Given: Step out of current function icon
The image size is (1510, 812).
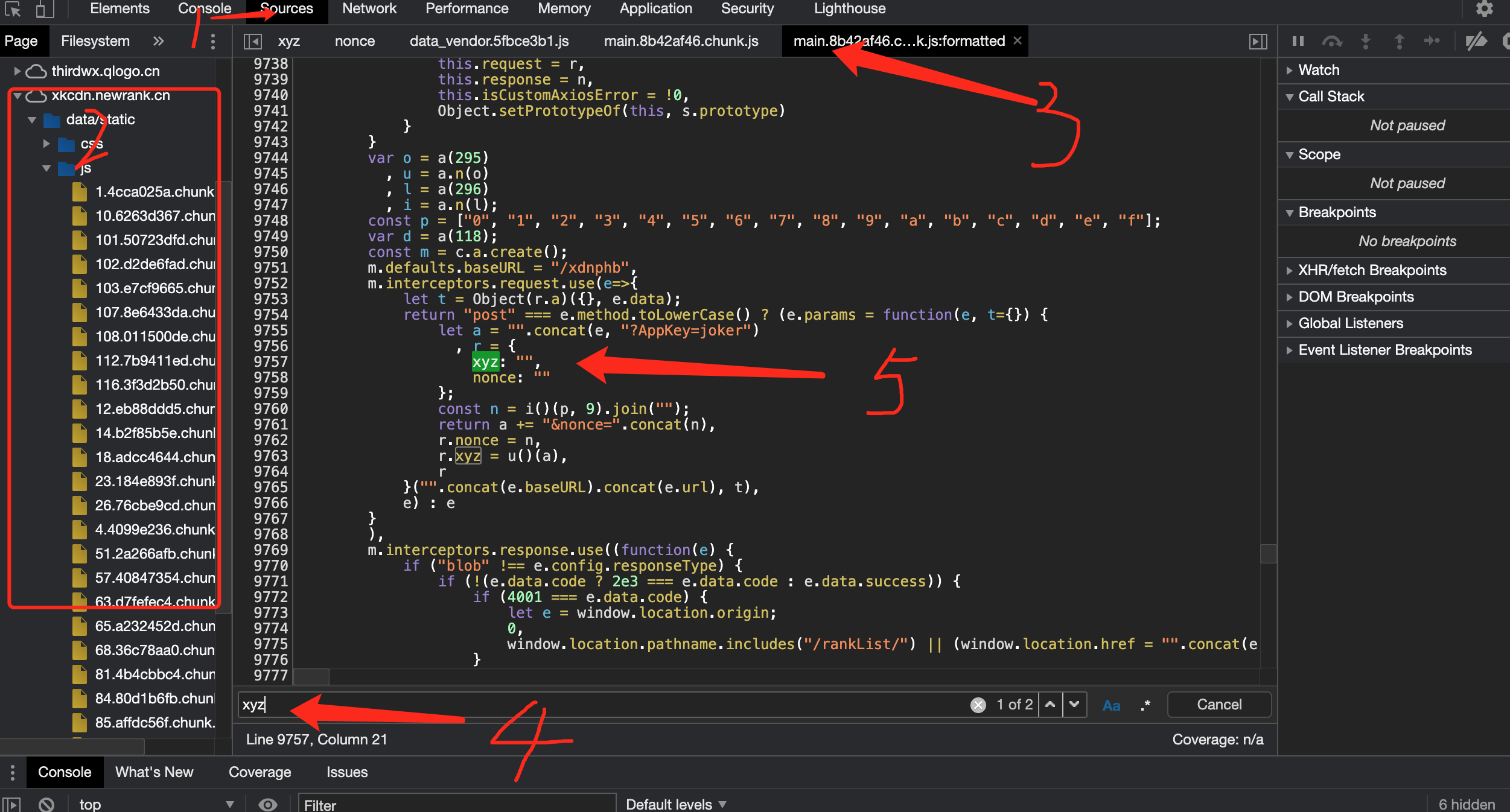Looking at the screenshot, I should coord(1399,41).
